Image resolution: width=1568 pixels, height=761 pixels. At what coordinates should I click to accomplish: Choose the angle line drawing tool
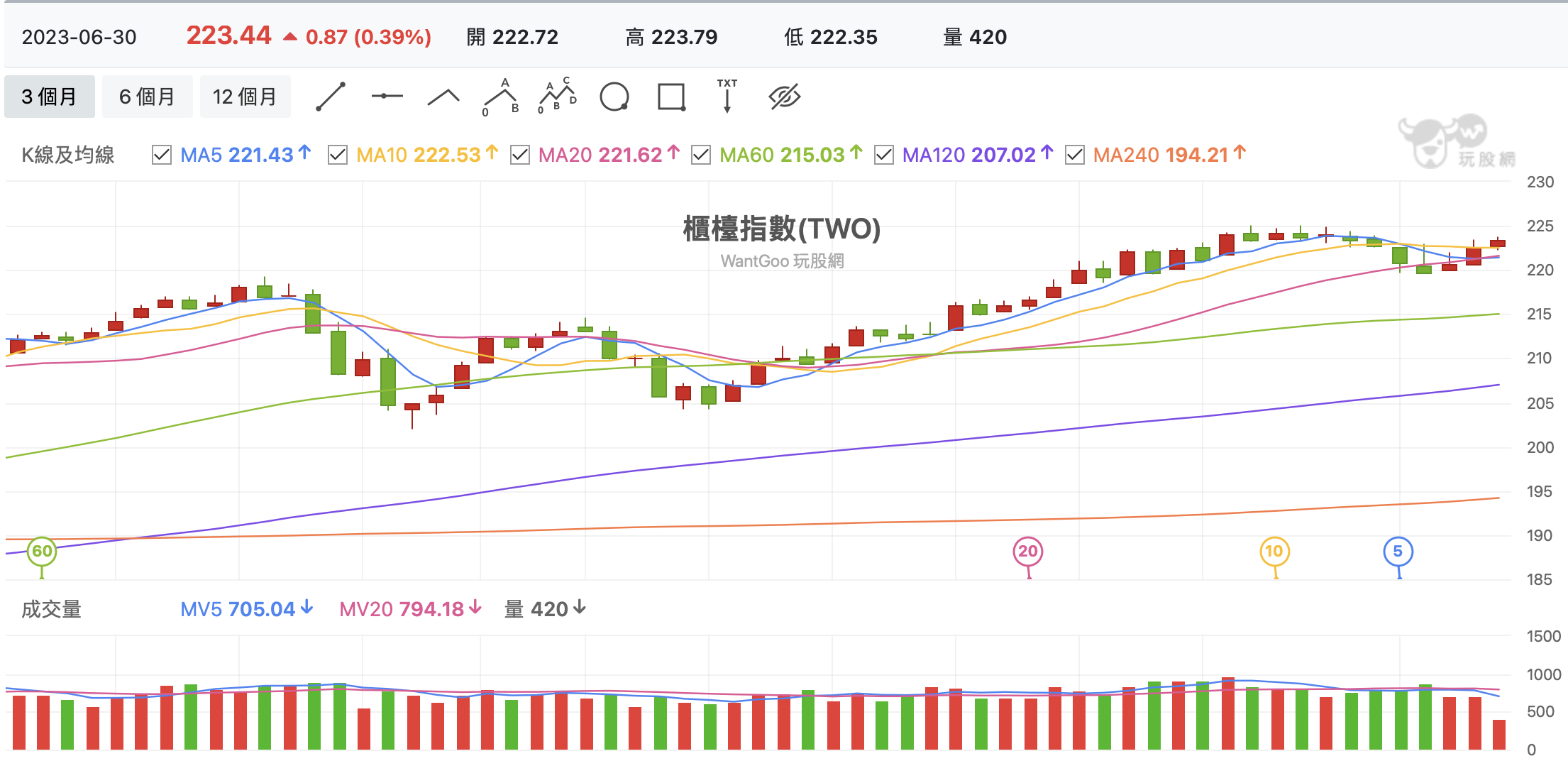[443, 97]
